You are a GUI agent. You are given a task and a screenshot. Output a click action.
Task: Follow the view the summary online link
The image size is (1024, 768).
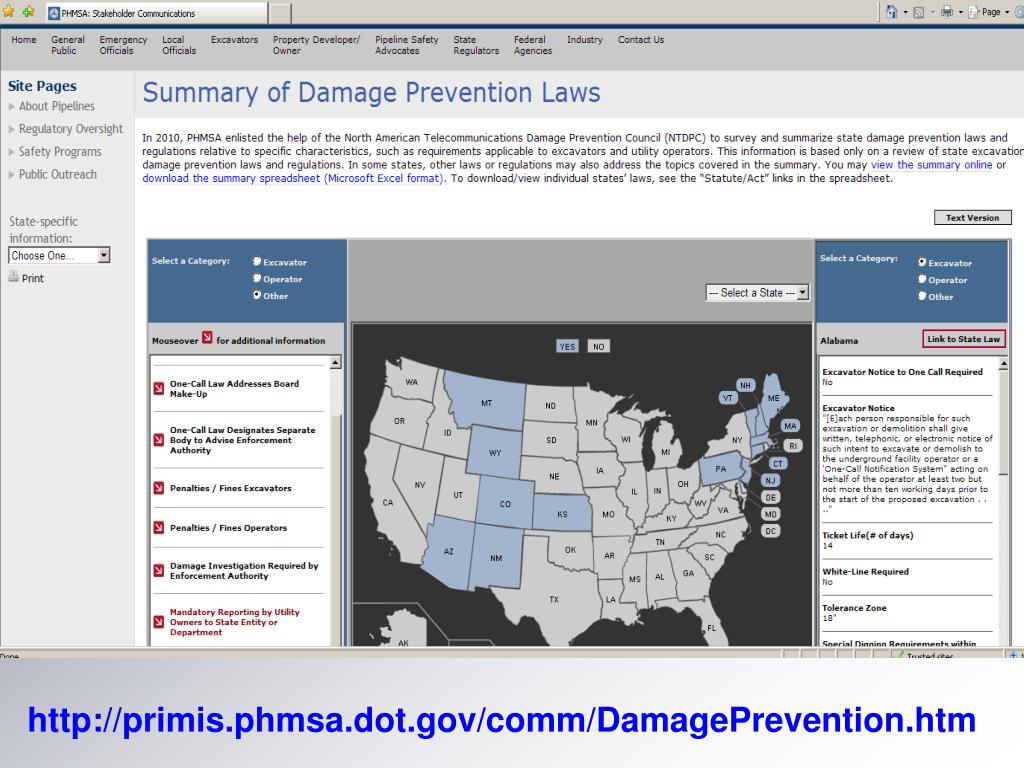(931, 165)
